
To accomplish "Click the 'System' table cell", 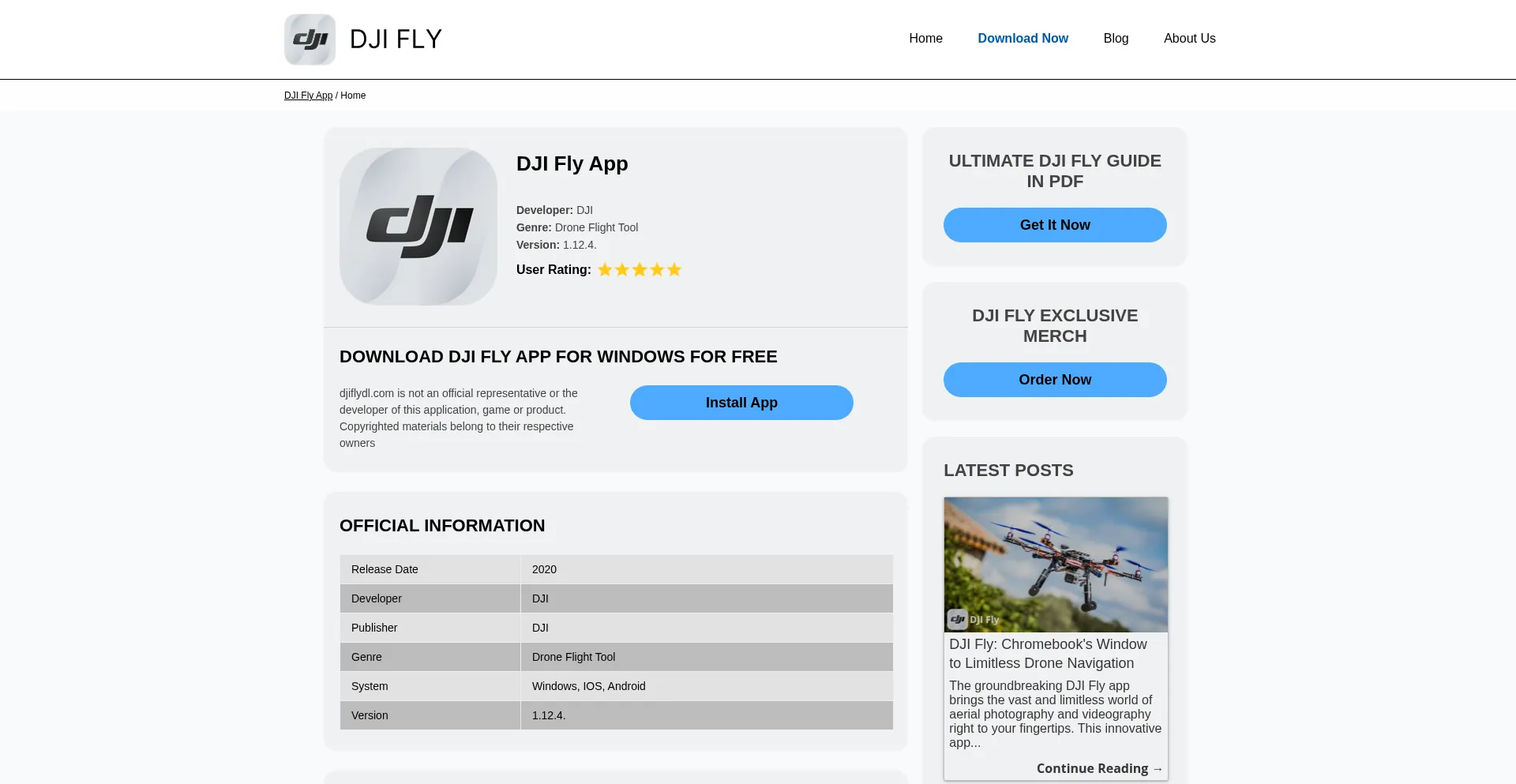I will (430, 686).
